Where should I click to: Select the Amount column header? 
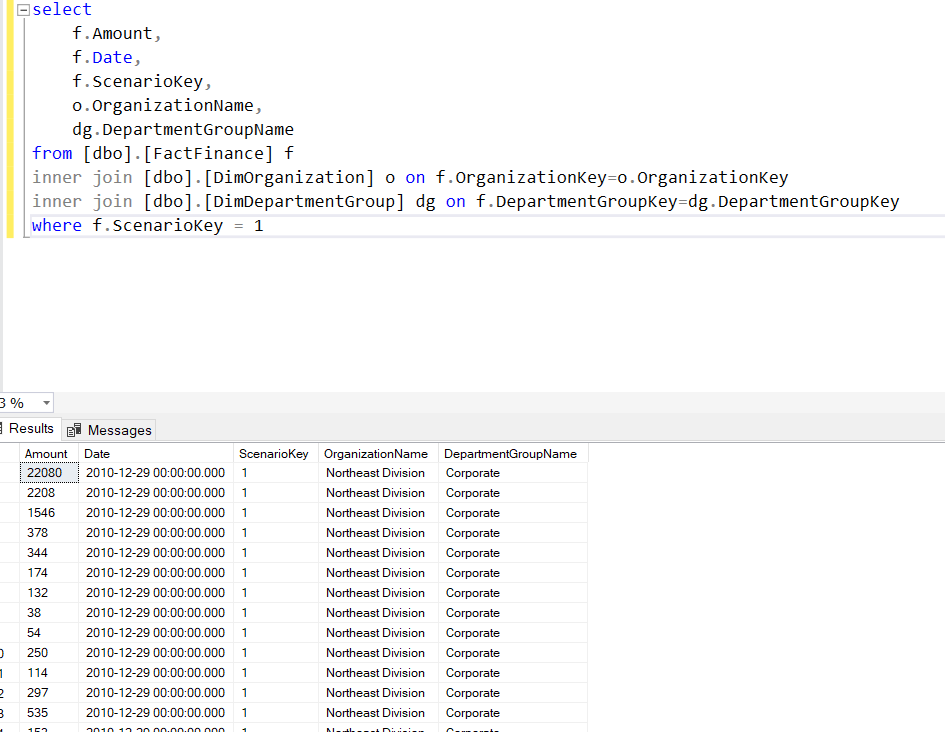coord(46,453)
